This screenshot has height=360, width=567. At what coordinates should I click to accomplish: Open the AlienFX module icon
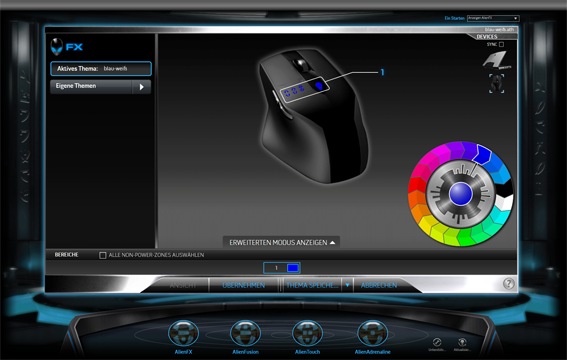[183, 333]
